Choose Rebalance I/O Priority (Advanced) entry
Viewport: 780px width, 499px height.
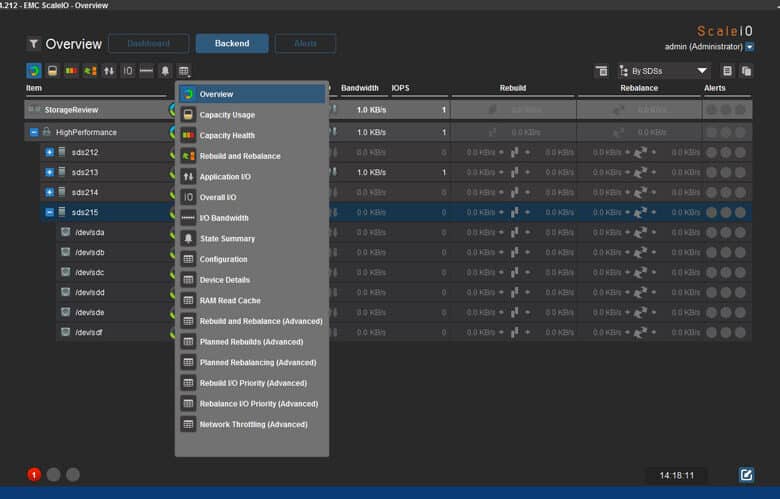252,403
